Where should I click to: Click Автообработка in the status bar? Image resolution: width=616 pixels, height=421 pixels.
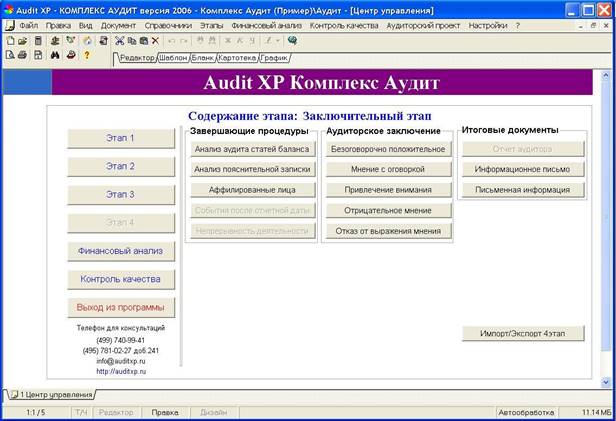[526, 413]
